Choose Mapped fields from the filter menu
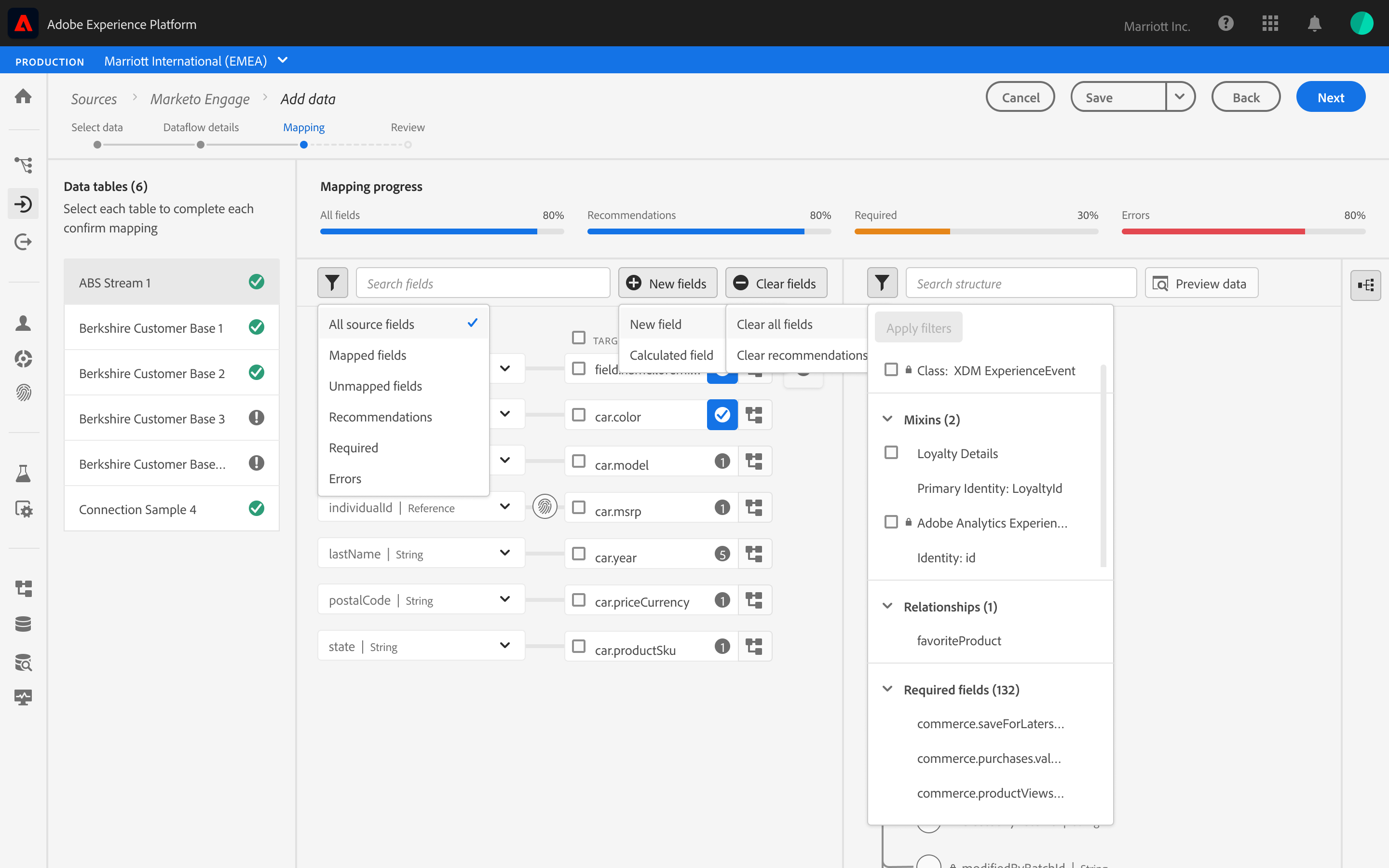Viewport: 1389px width, 868px height. (x=368, y=355)
